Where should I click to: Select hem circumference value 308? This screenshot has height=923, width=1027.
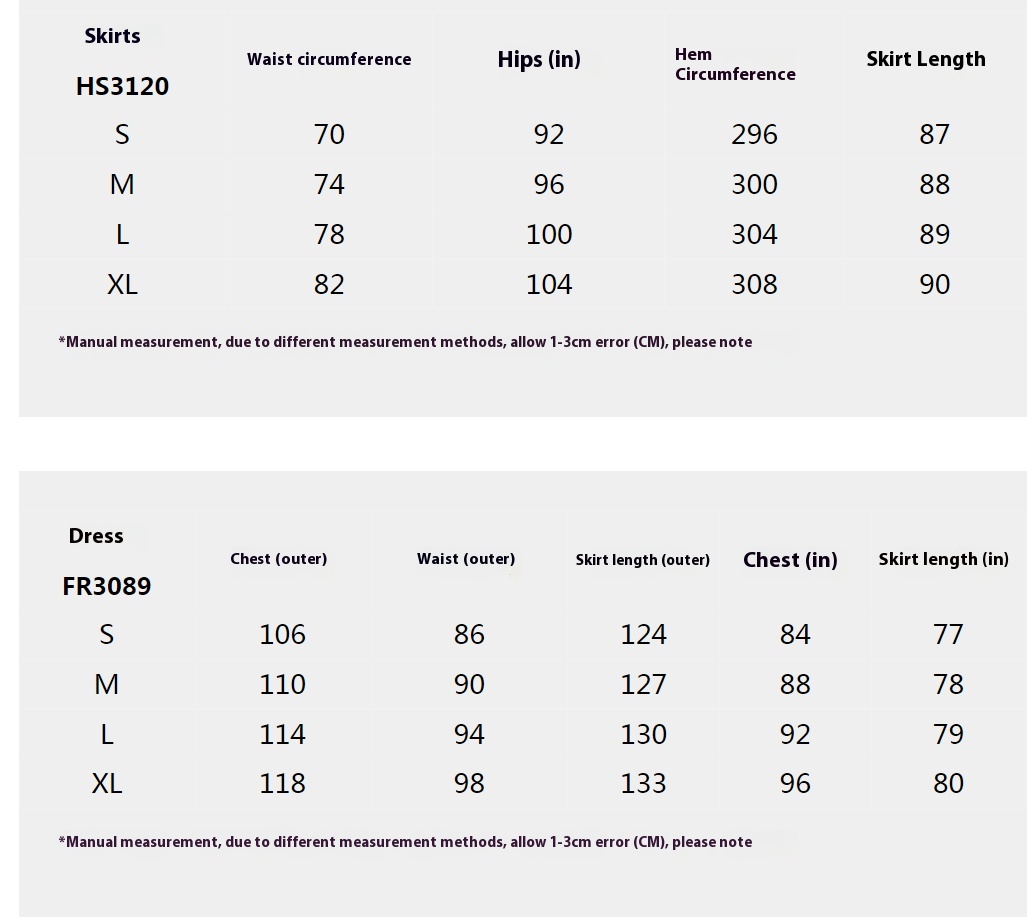click(754, 285)
